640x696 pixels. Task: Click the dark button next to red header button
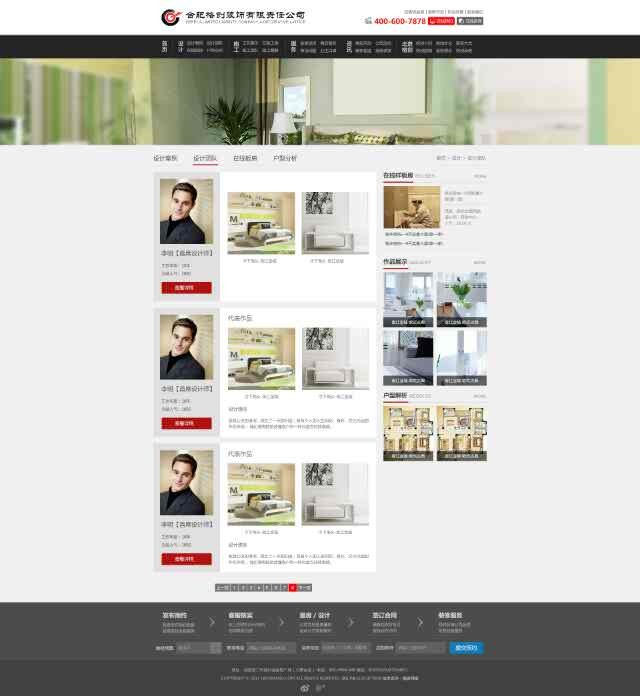[x=469, y=20]
